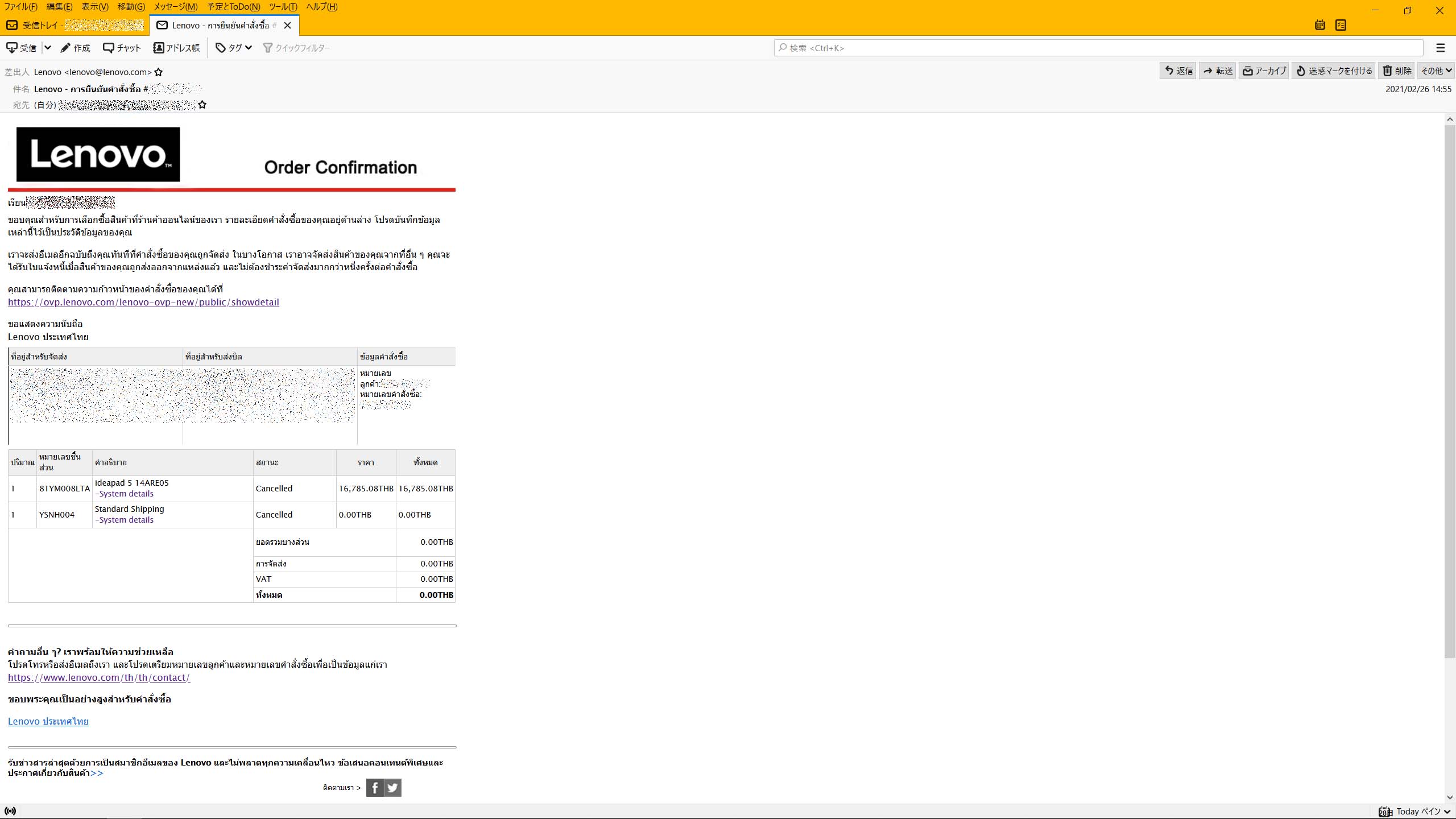Expand the その他 more actions dropdown

(1436, 71)
